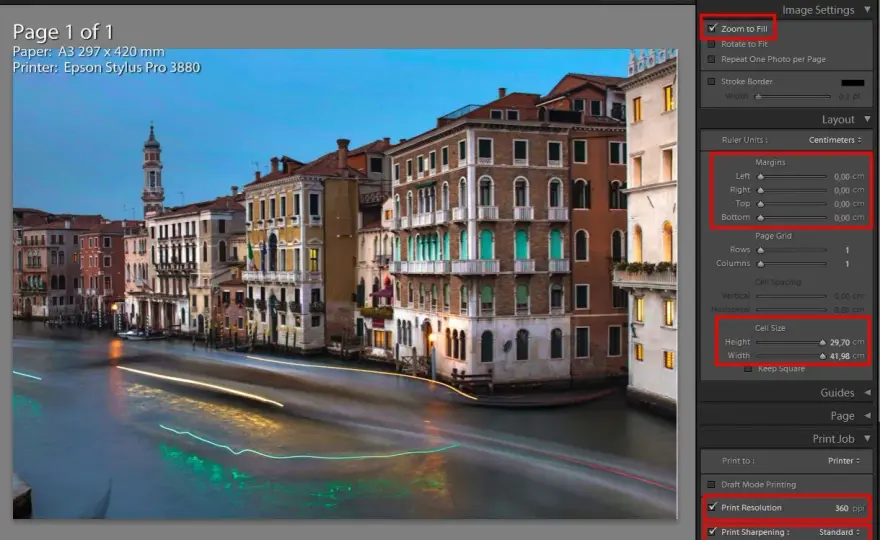The image size is (880, 540).
Task: Enable Stroke Border checkbox
Action: 711,81
